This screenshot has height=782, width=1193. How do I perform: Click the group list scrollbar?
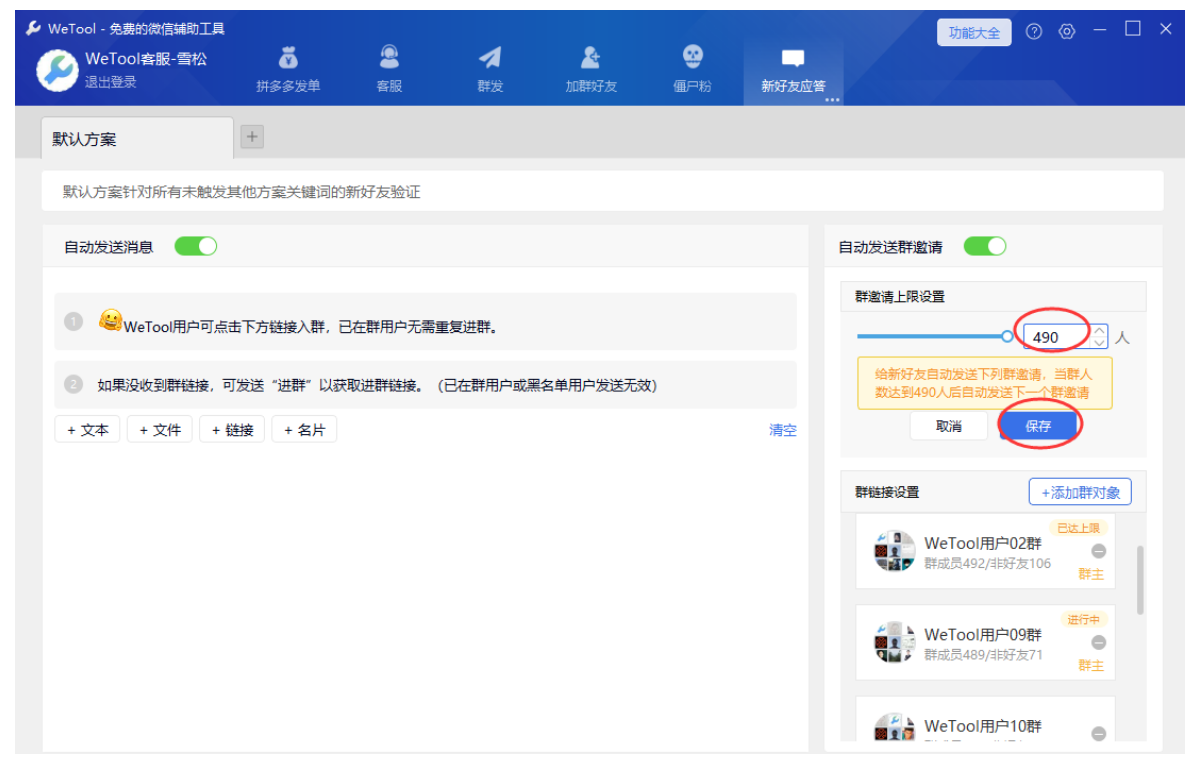(1140, 580)
